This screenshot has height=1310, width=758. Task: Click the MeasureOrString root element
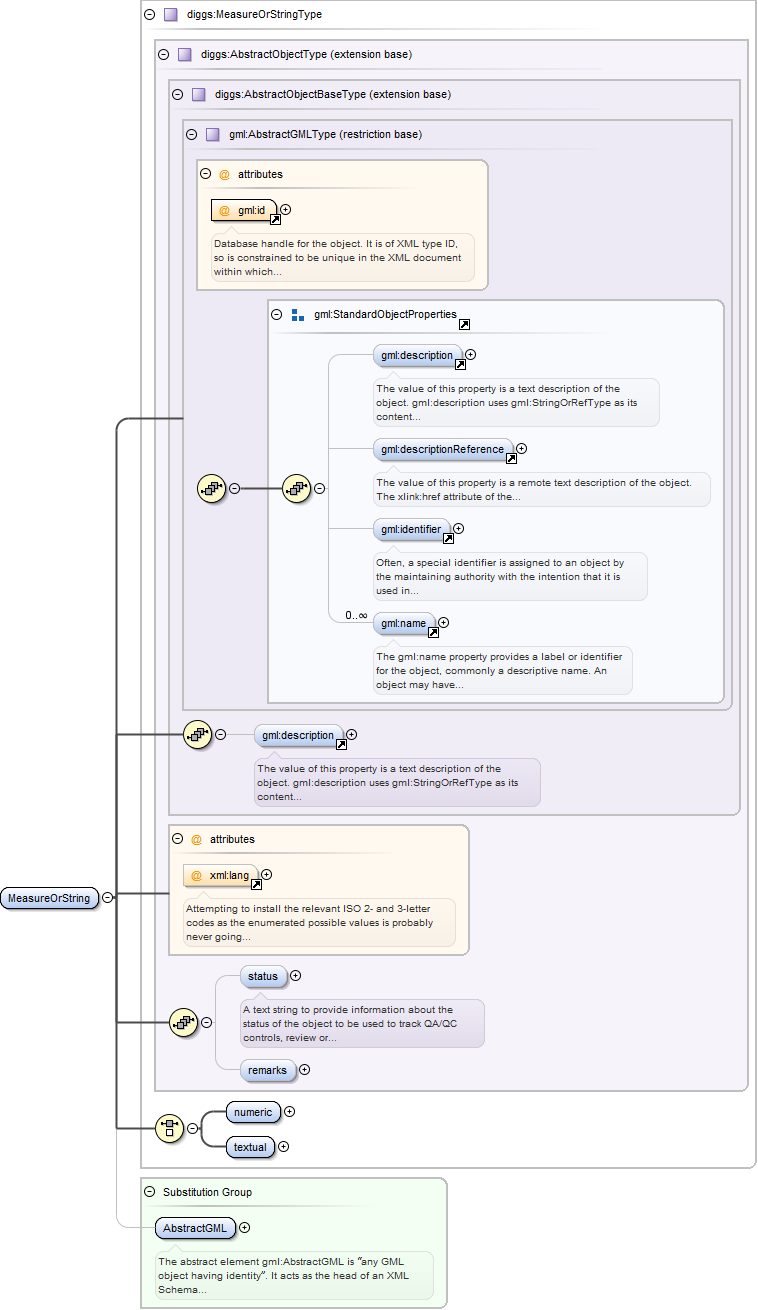[x=49, y=898]
